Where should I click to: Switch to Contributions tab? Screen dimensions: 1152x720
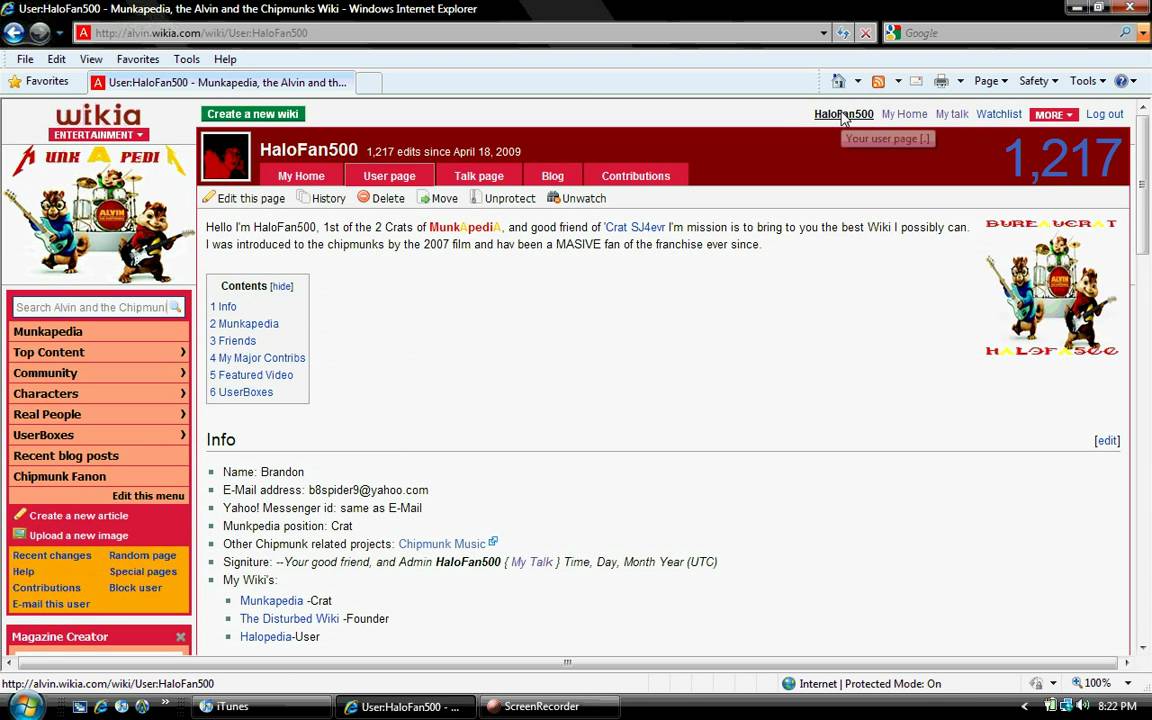pyautogui.click(x=636, y=176)
